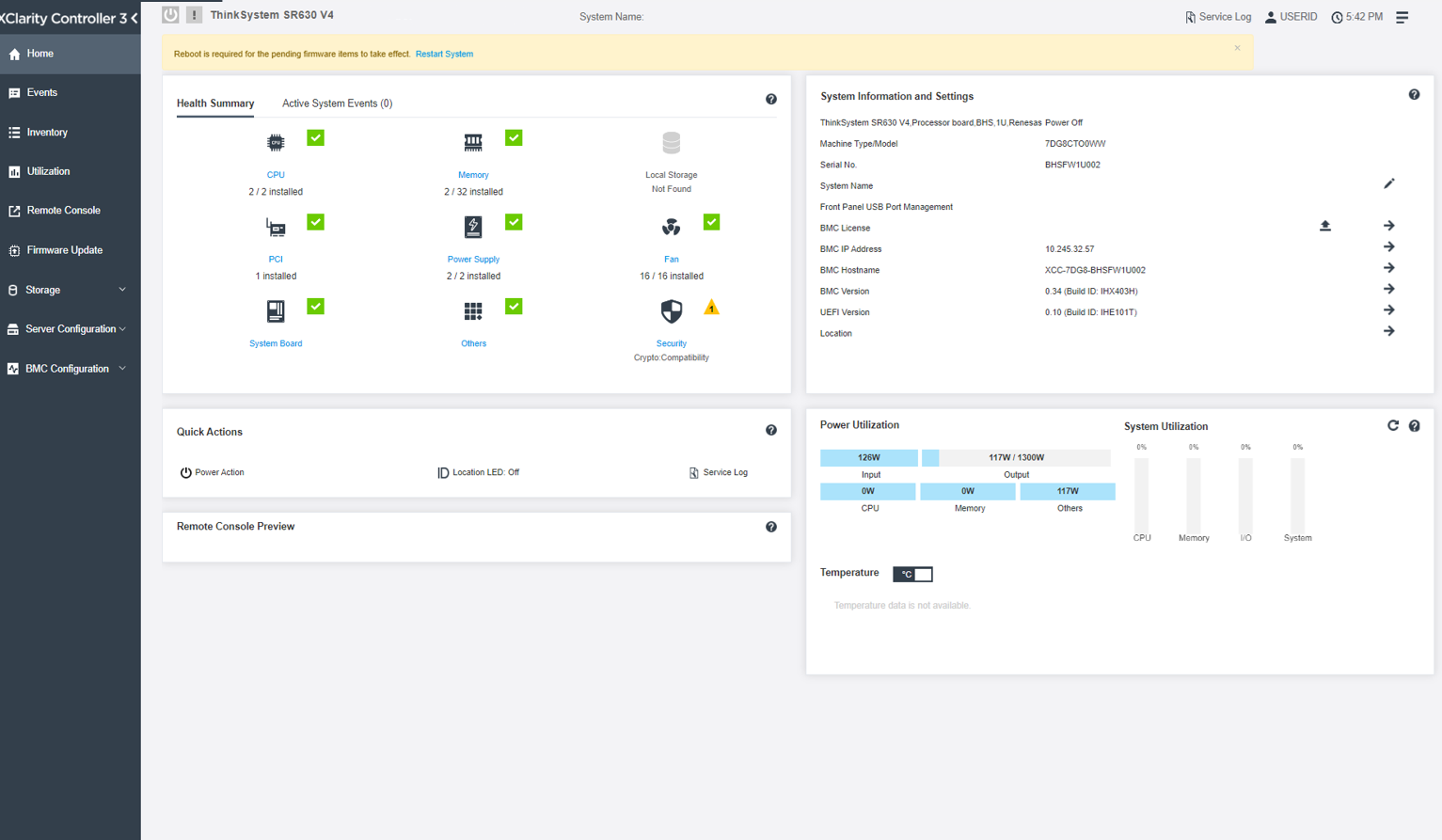The height and width of the screenshot is (840, 1442).
Task: Go to Home in sidebar
Action: [x=71, y=54]
